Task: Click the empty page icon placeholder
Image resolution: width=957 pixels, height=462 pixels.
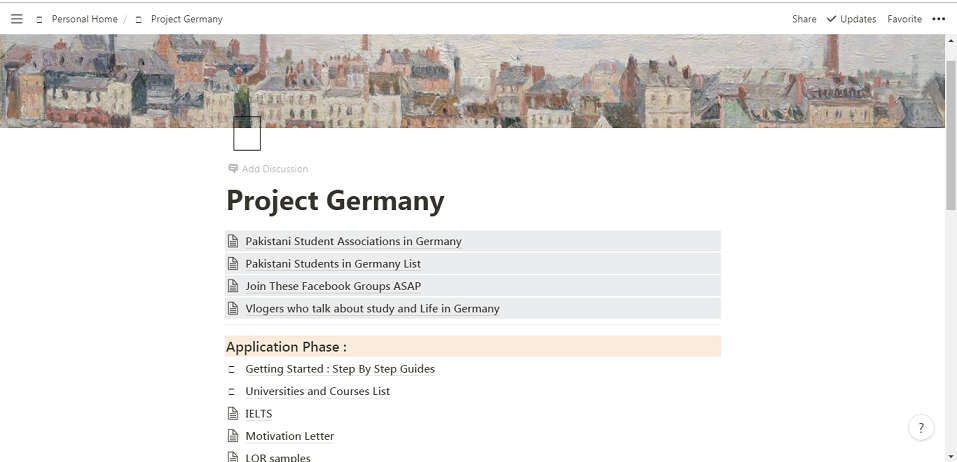Action: pos(247,133)
